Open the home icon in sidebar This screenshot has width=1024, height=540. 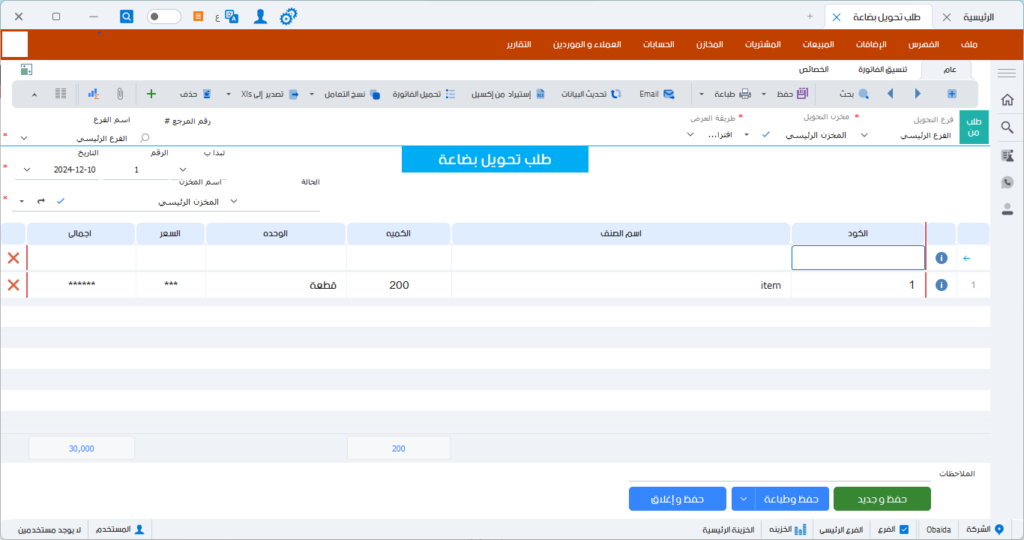(1007, 100)
